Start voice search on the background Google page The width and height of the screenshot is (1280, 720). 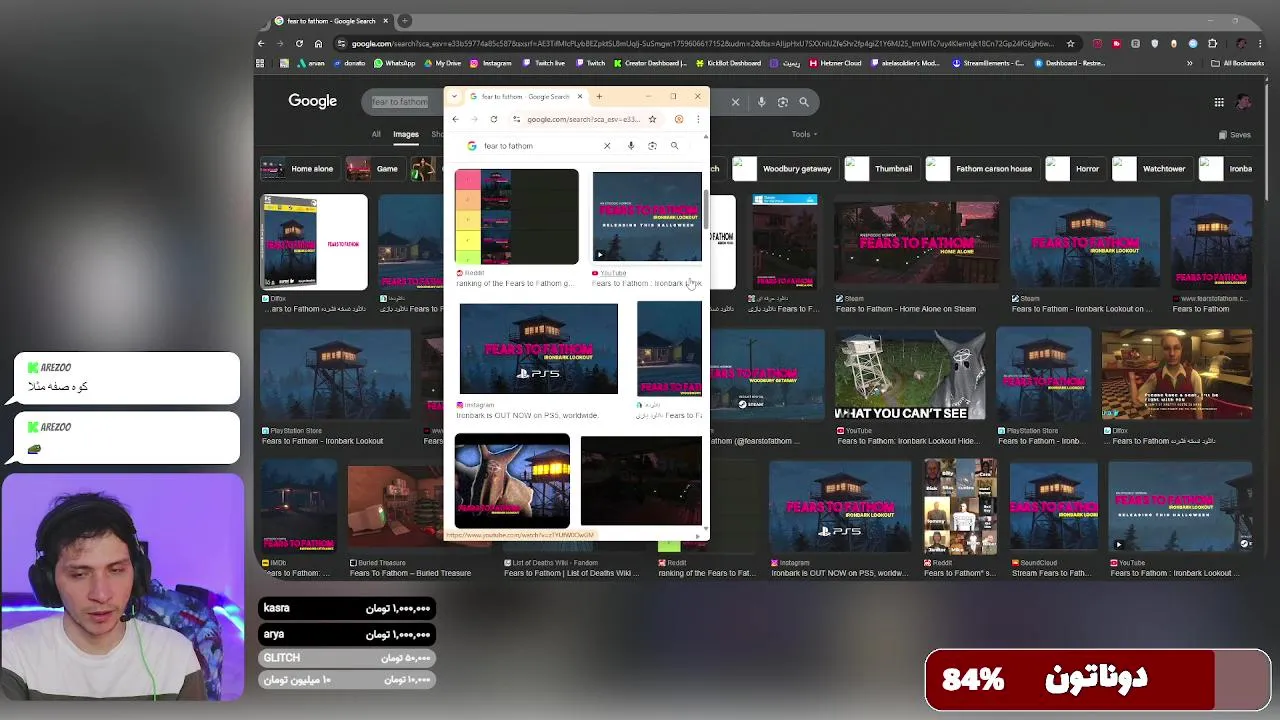coord(761,102)
